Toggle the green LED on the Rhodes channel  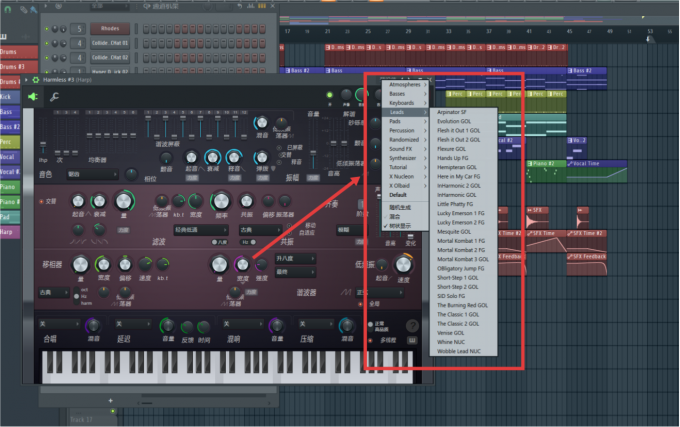[x=46, y=29]
